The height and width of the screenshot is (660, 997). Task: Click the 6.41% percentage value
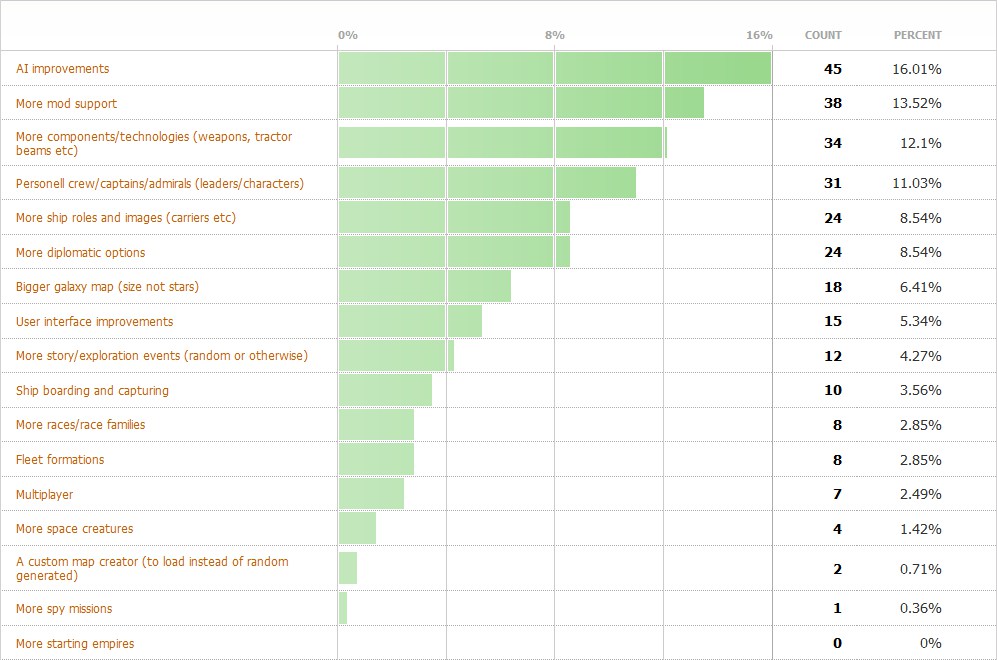(921, 287)
